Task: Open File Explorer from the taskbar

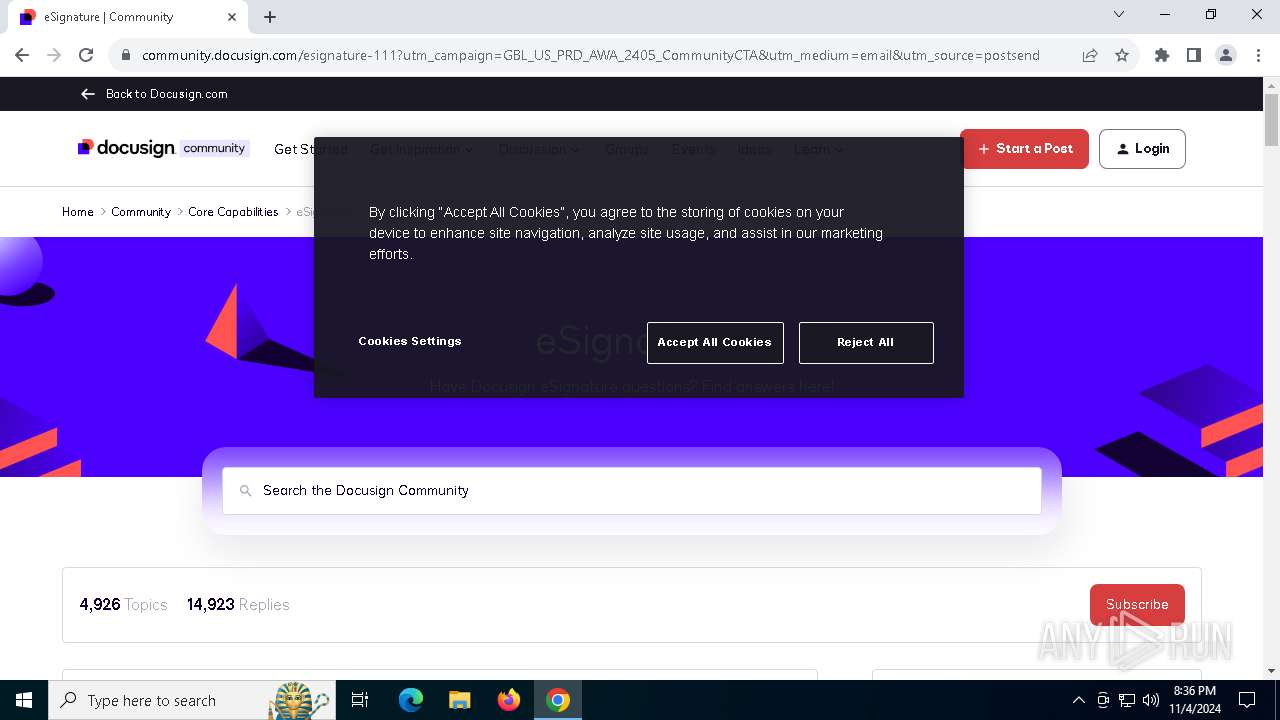Action: (459, 700)
